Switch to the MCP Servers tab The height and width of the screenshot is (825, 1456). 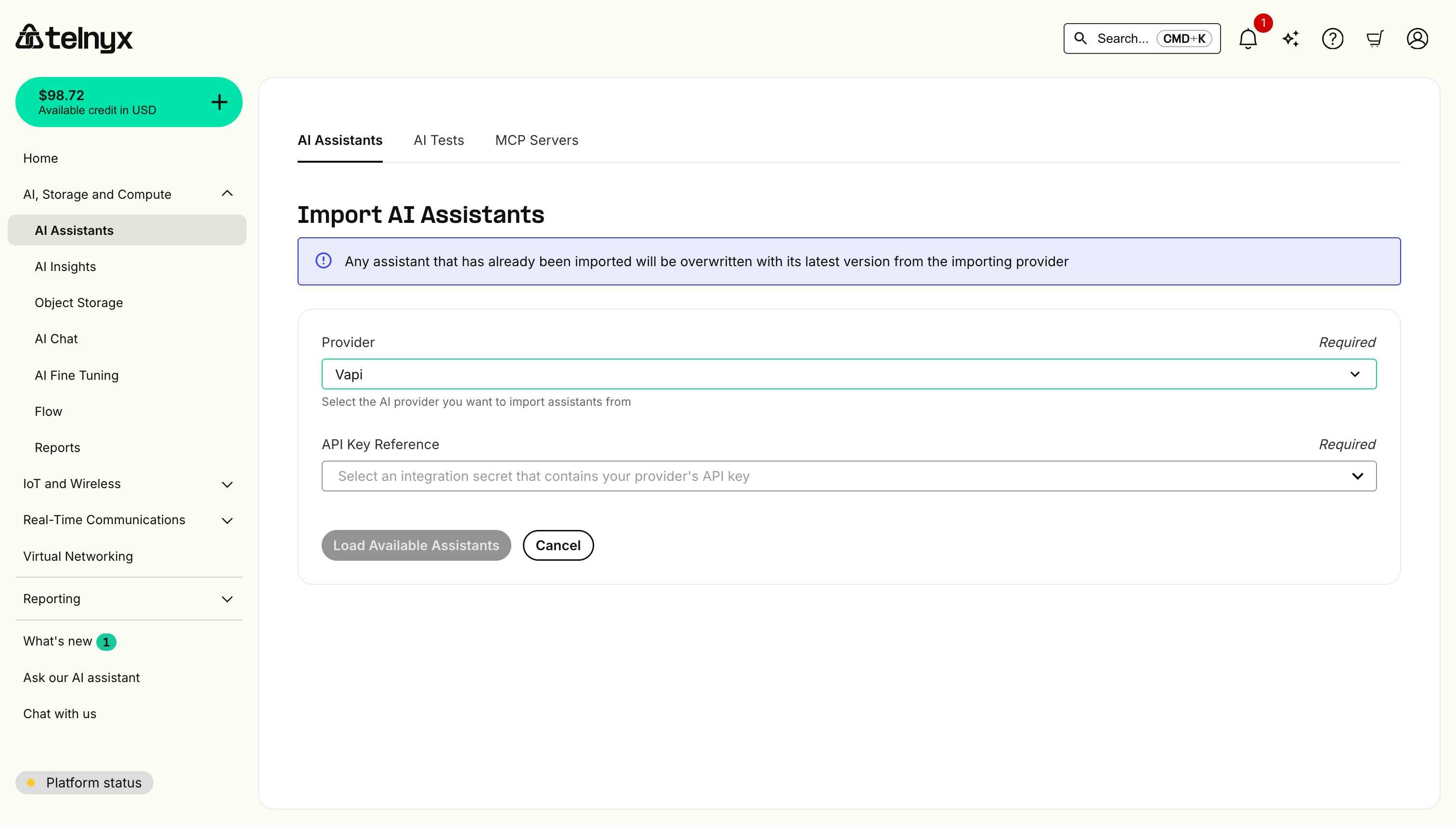[537, 140]
